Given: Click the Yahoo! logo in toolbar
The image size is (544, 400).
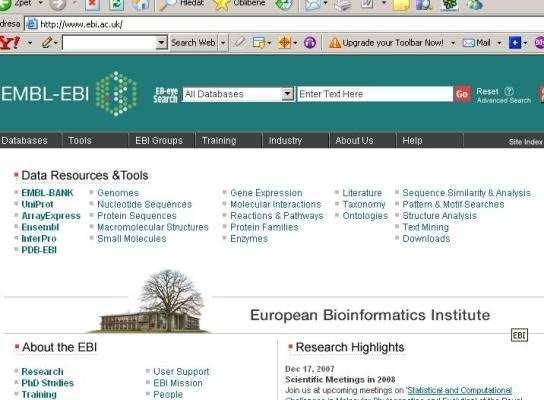Looking at the screenshot, I should click(10, 43).
